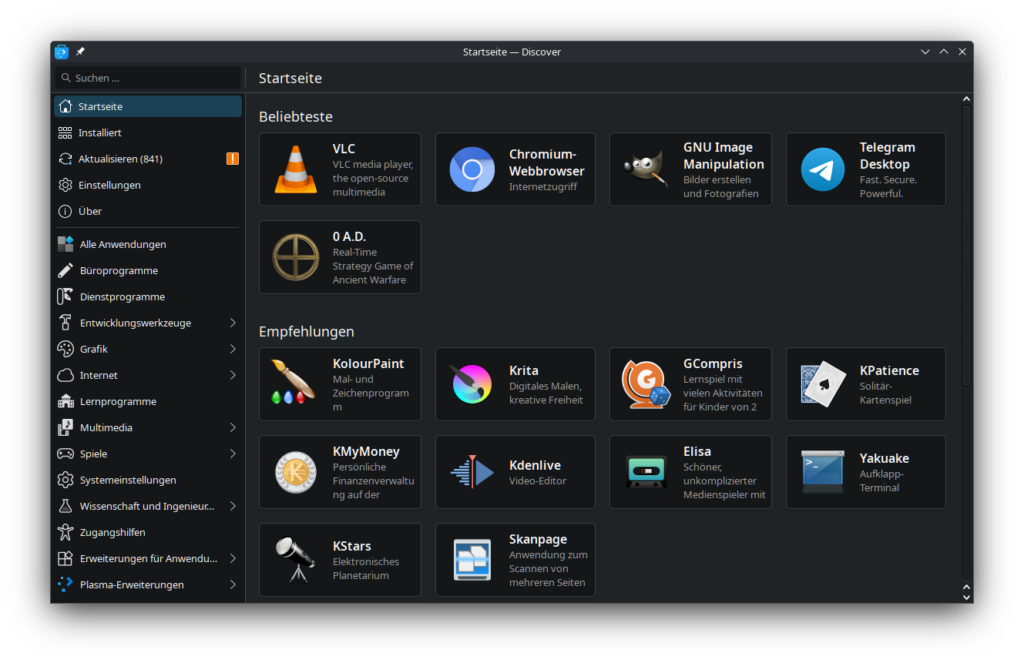Click the 0 A.D. game icon
The width and height of the screenshot is (1024, 663).
(296, 257)
